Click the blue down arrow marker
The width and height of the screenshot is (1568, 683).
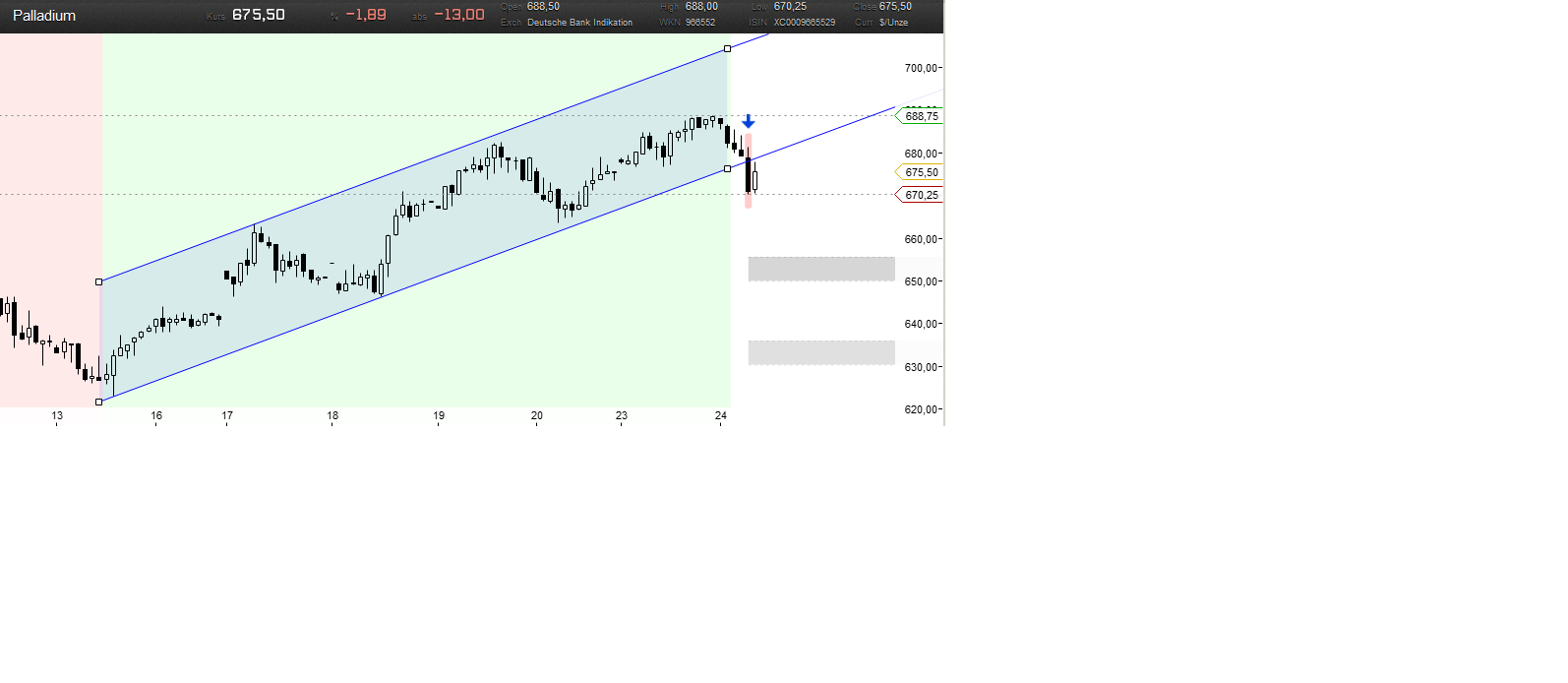point(749,121)
